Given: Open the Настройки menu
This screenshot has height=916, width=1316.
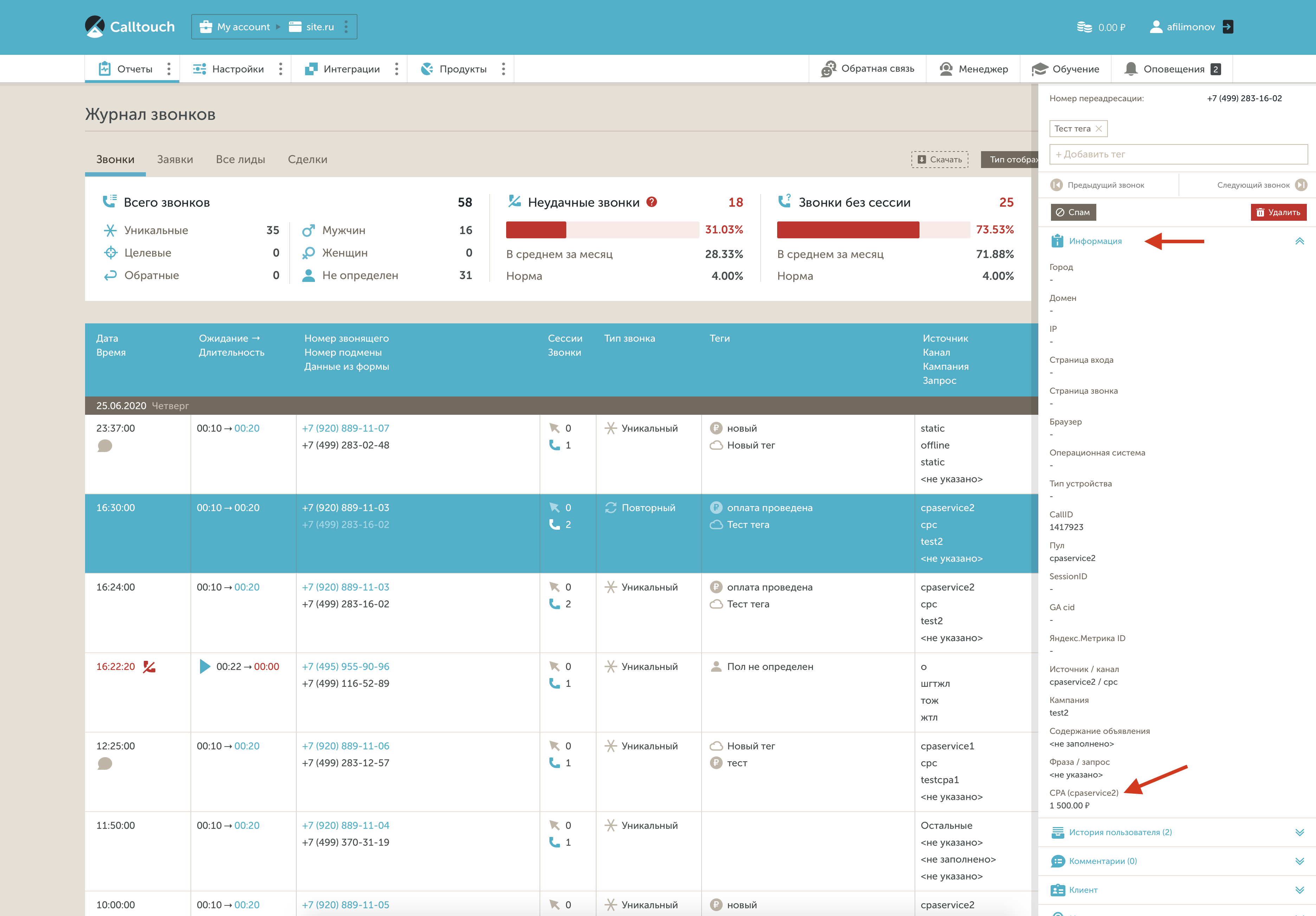Looking at the screenshot, I should click(x=228, y=69).
